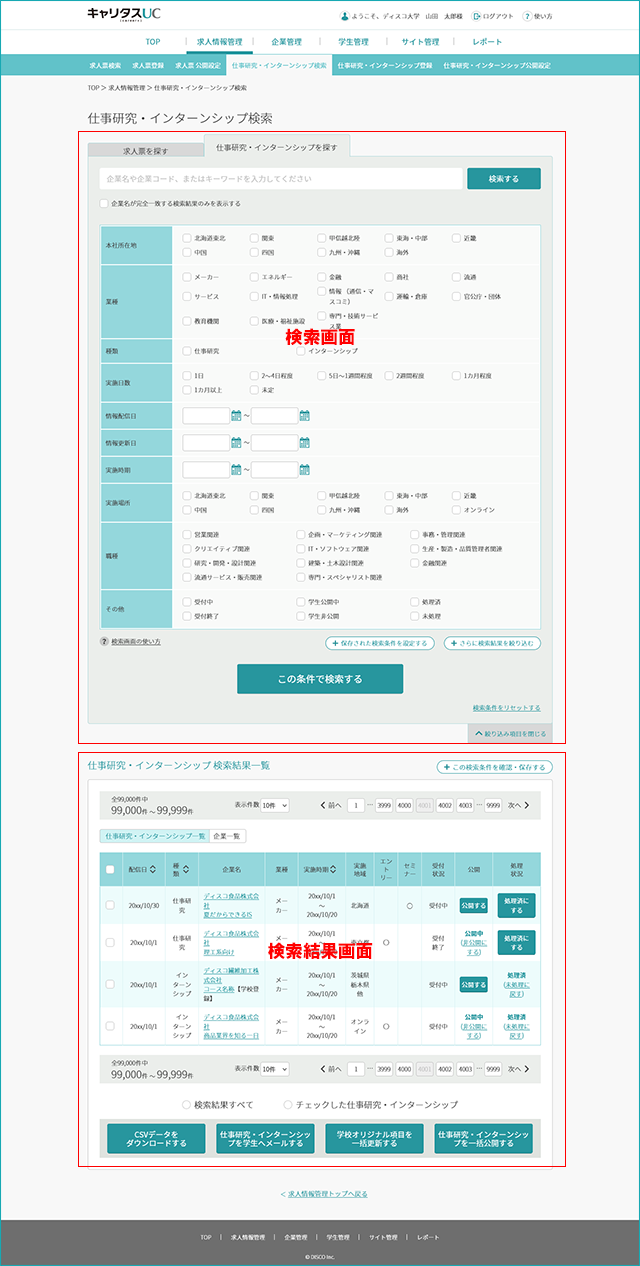Open bottom 表示件数 dropdown
The image size is (640, 1266).
(x=274, y=1069)
